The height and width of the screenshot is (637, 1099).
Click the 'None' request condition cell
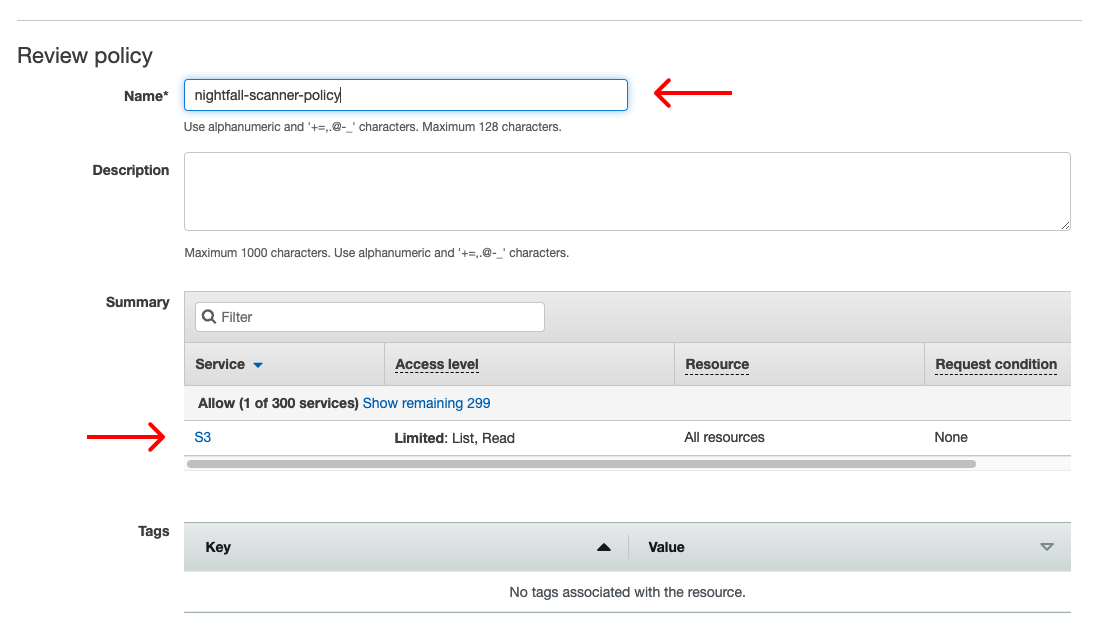[951, 437]
